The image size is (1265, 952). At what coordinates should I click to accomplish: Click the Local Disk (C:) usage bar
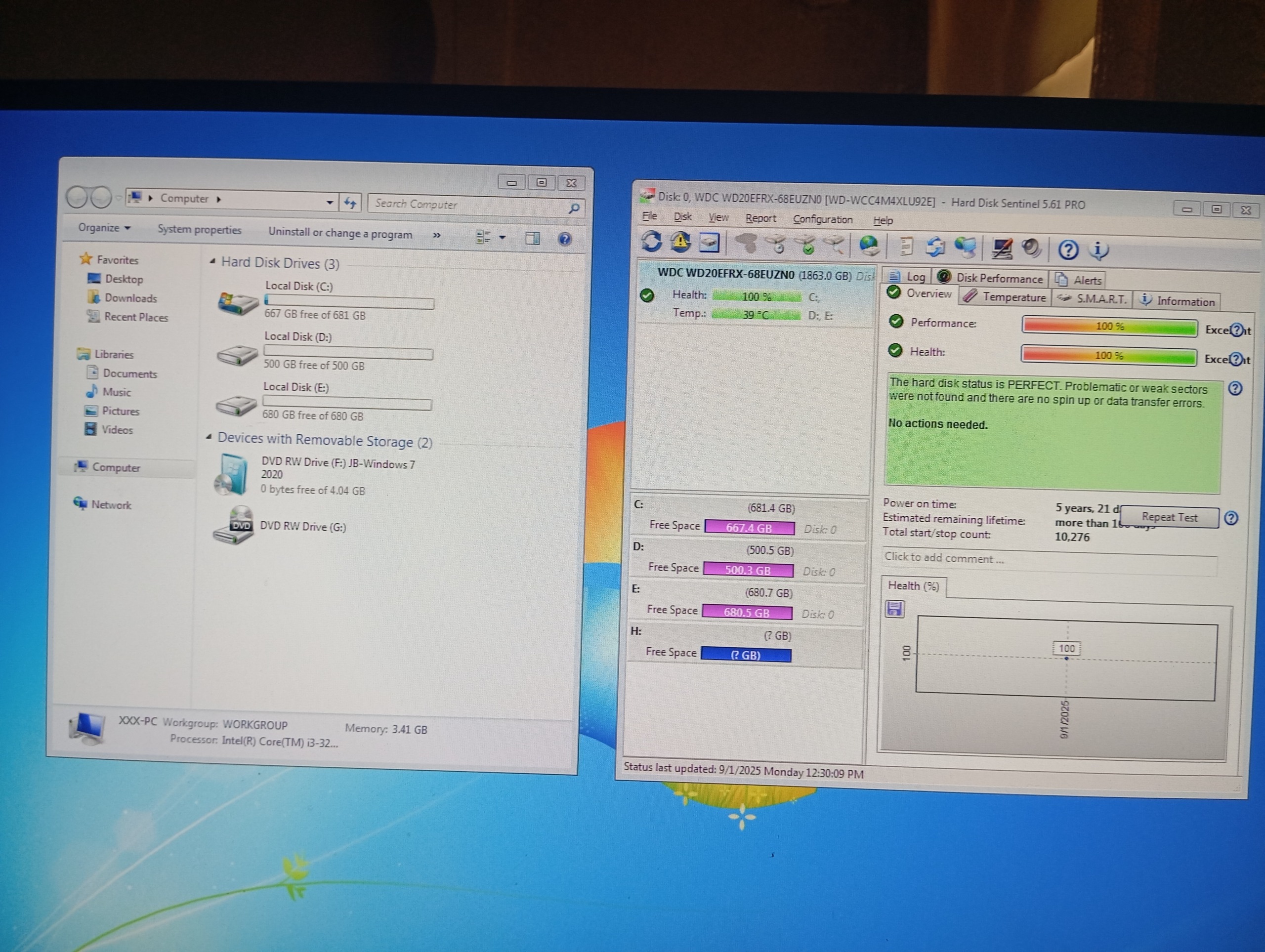[x=349, y=301]
